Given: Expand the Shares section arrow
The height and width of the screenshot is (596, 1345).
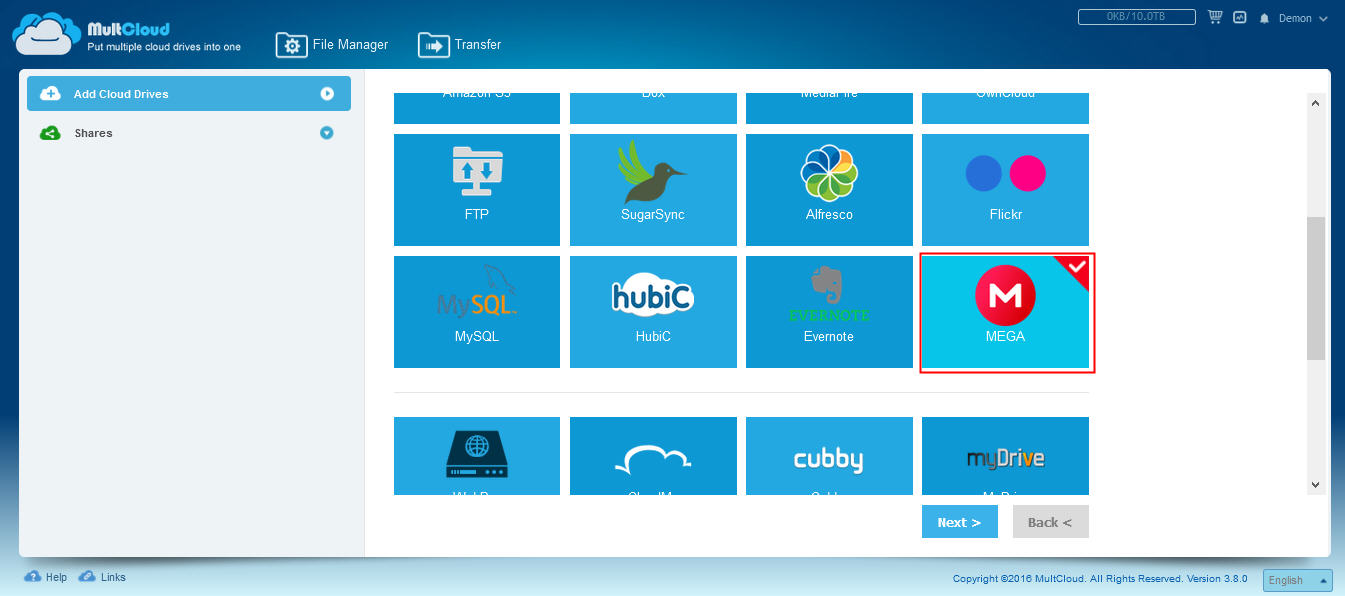Looking at the screenshot, I should click(x=326, y=133).
